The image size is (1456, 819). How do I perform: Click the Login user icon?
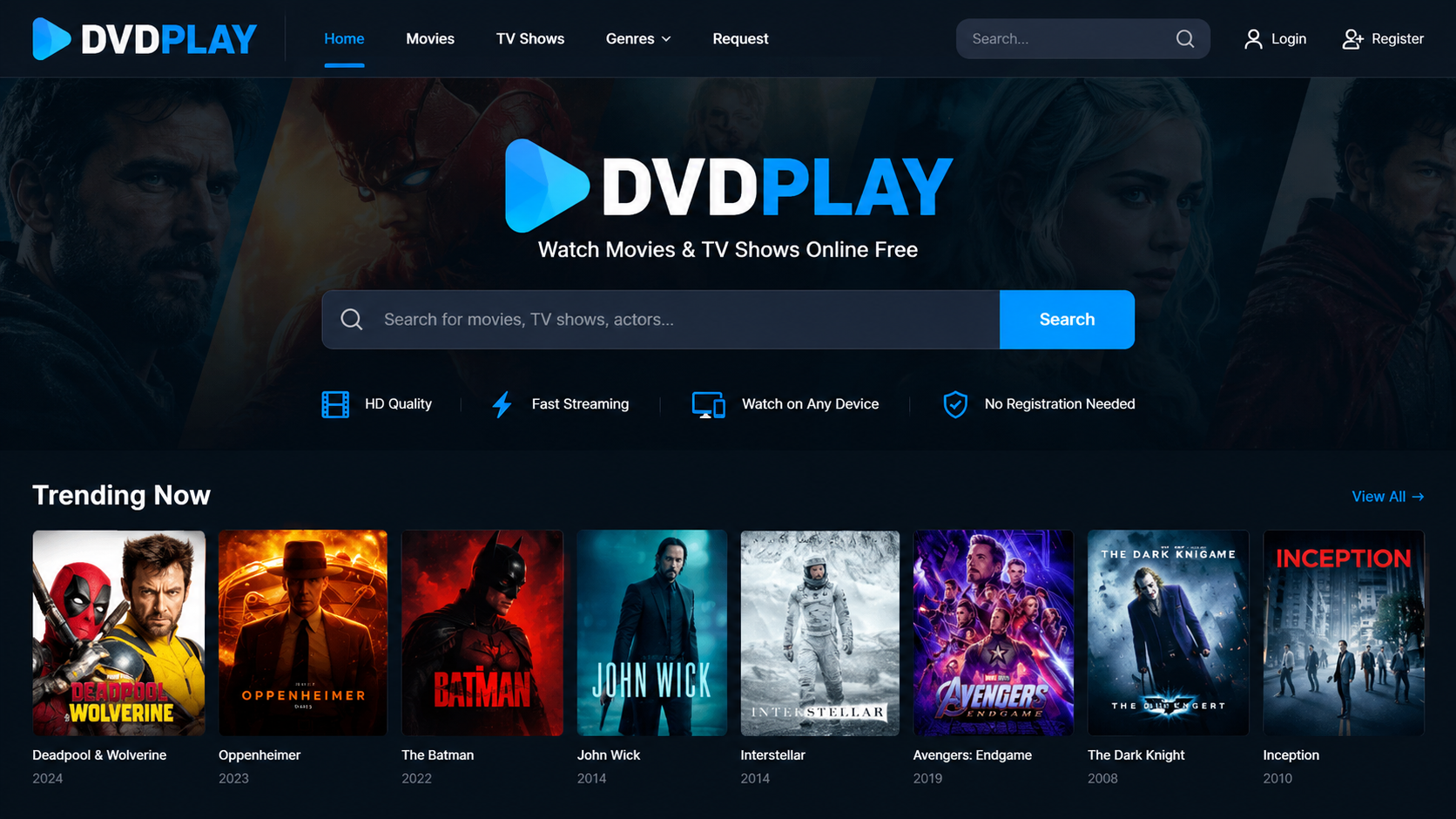coord(1253,38)
